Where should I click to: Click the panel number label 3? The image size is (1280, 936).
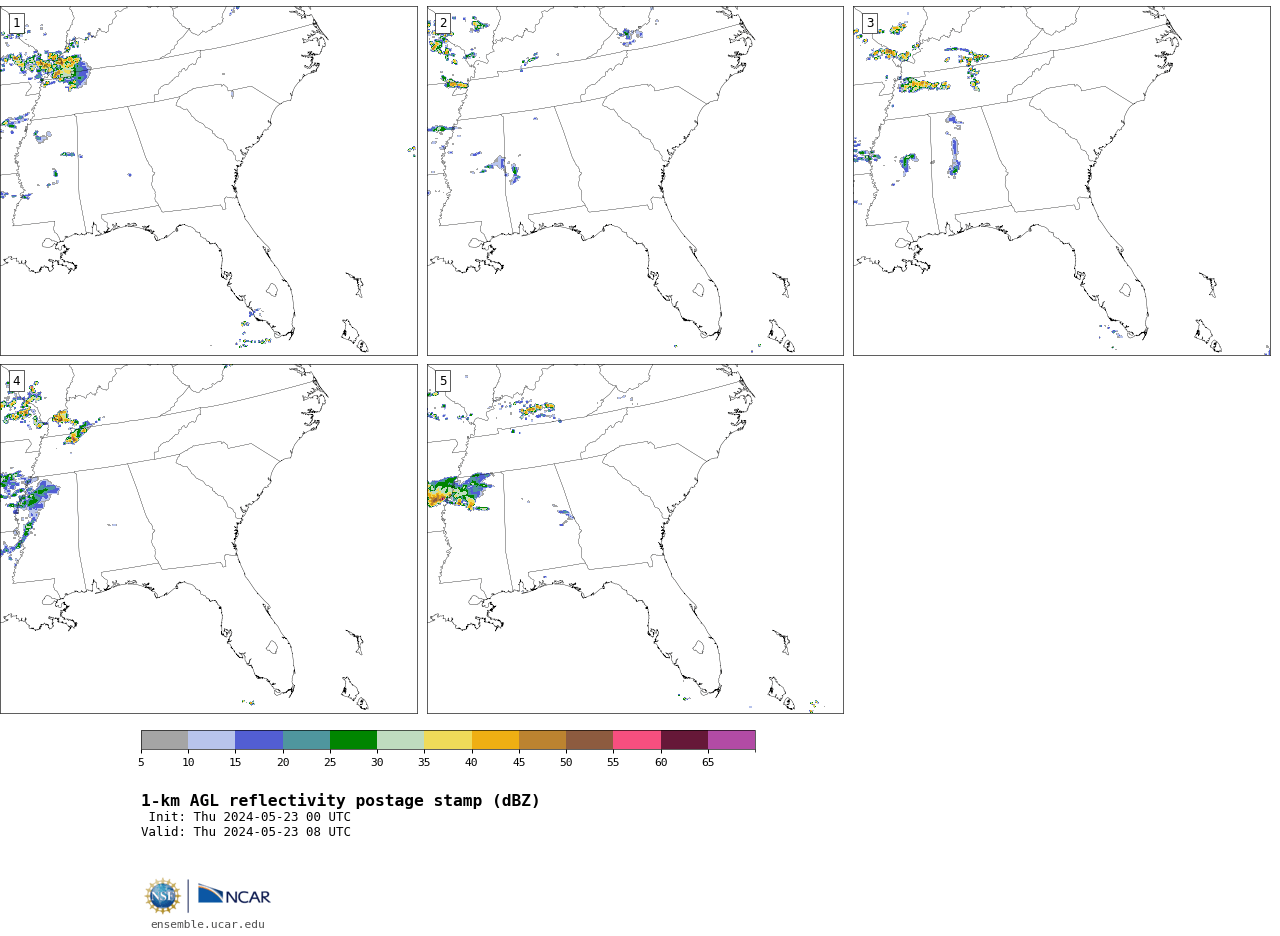(870, 23)
